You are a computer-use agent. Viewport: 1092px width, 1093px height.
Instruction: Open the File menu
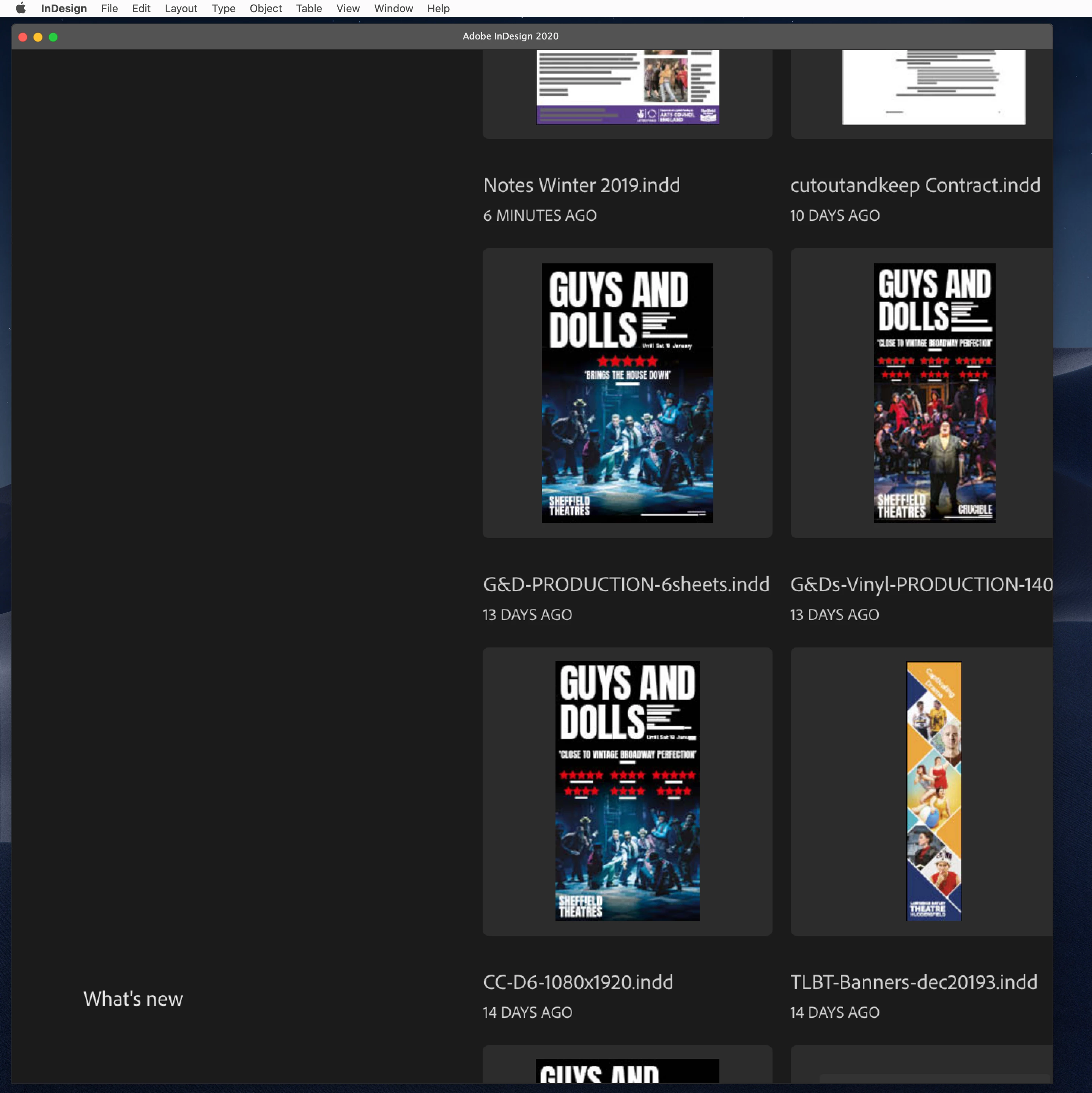[x=109, y=8]
